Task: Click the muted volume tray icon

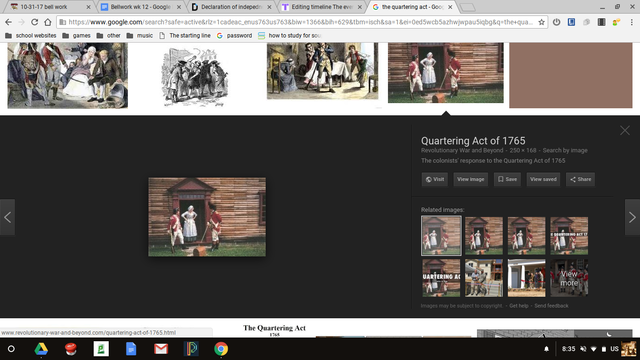Action: tap(583, 349)
